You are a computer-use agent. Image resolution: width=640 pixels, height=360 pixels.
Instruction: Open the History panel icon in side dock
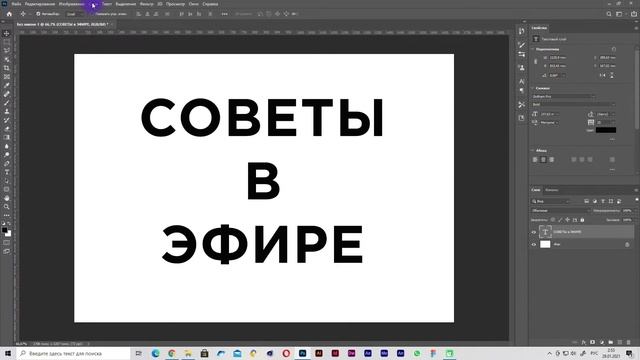point(521,31)
